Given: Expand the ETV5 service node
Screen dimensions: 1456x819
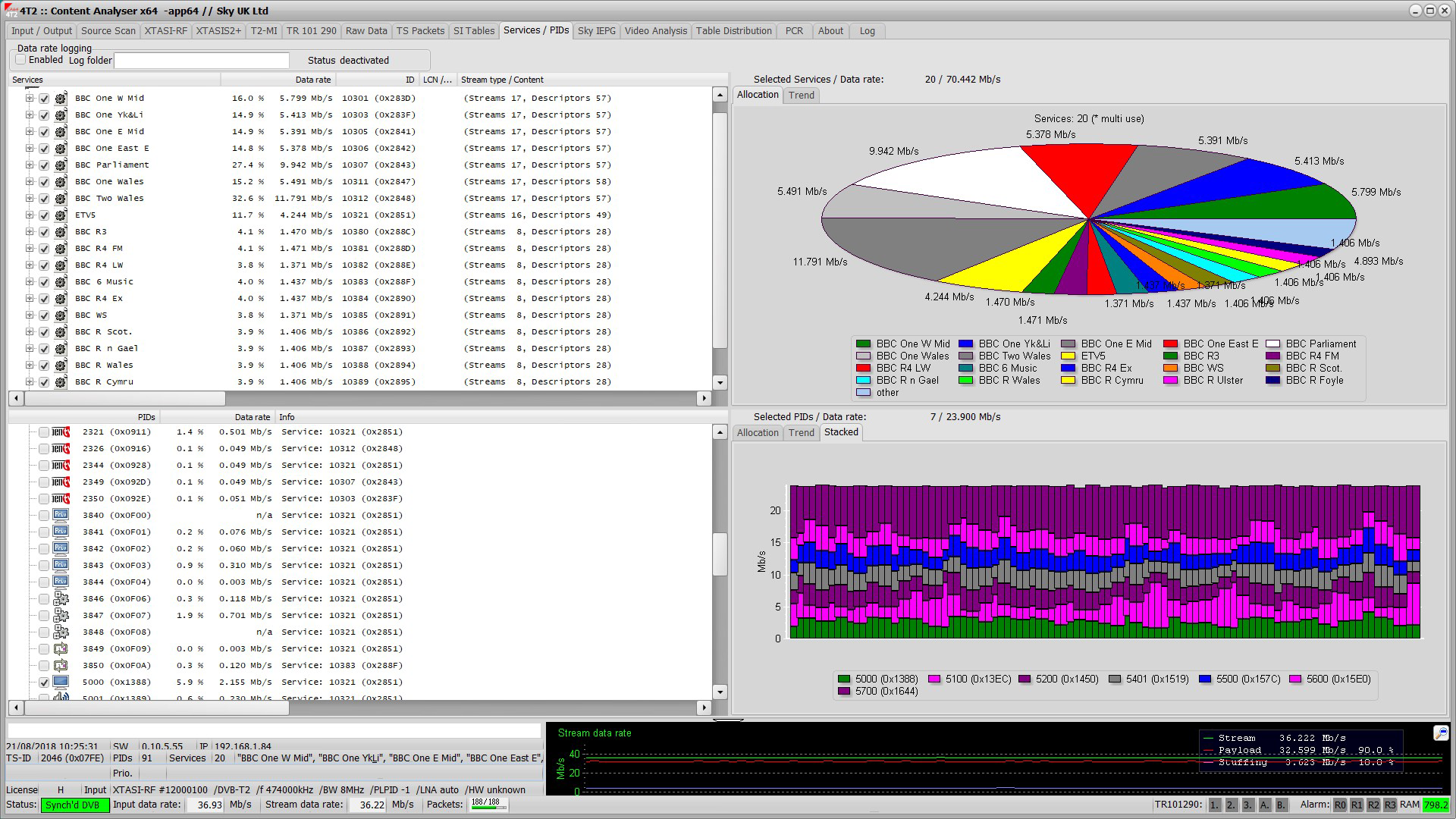Looking at the screenshot, I should pyautogui.click(x=31, y=215).
